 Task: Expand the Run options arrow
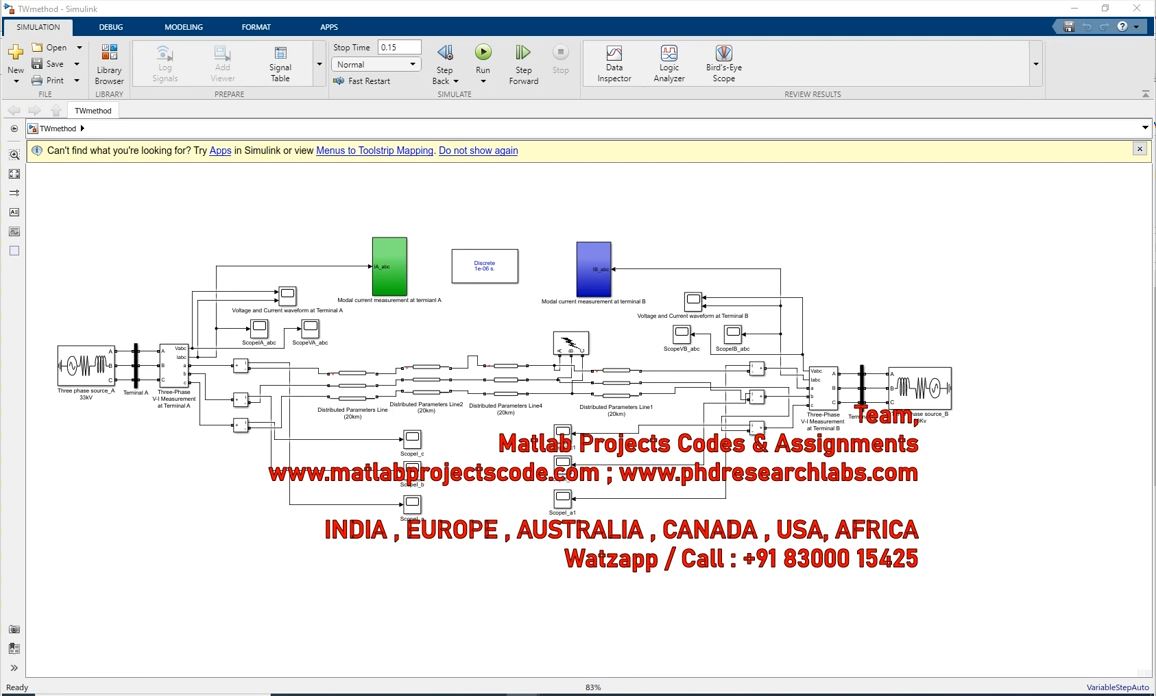483,81
